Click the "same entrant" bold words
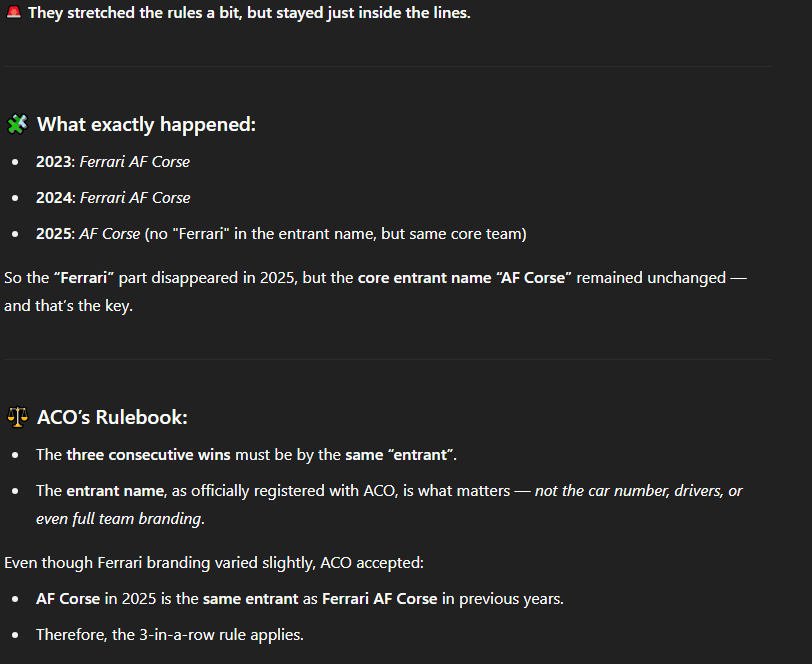 click(251, 599)
